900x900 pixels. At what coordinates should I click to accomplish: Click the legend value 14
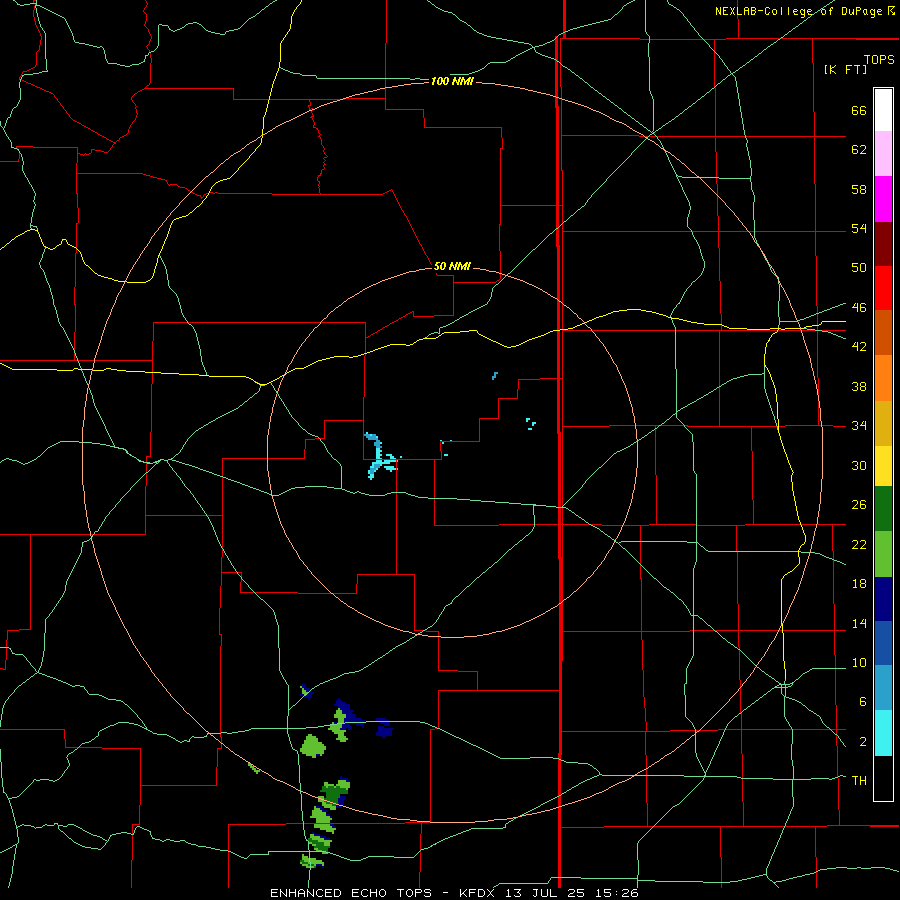click(x=859, y=623)
